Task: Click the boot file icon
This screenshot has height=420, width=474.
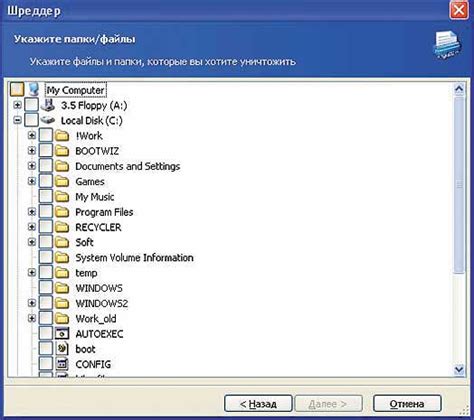Action: point(62,349)
